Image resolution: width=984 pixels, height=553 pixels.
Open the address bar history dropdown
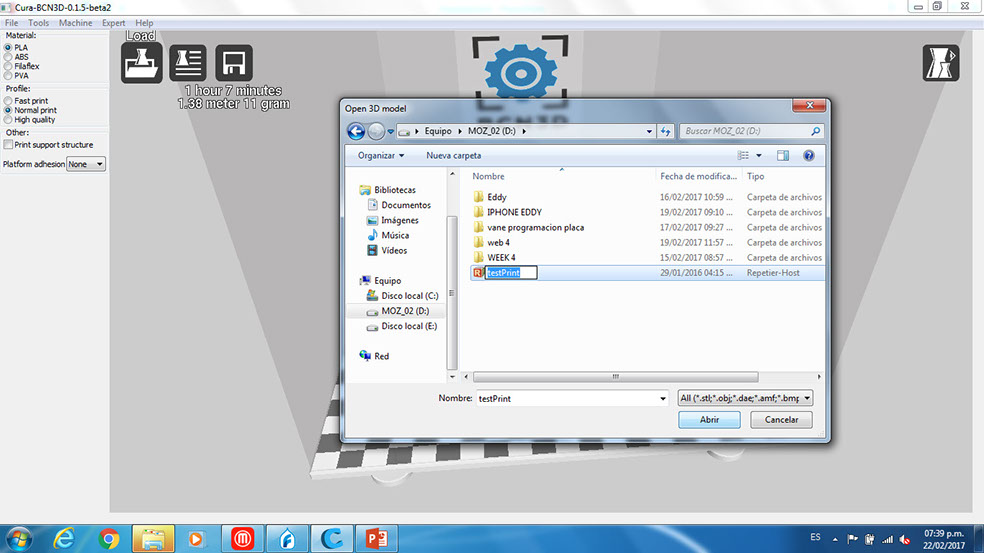pyautogui.click(x=649, y=131)
